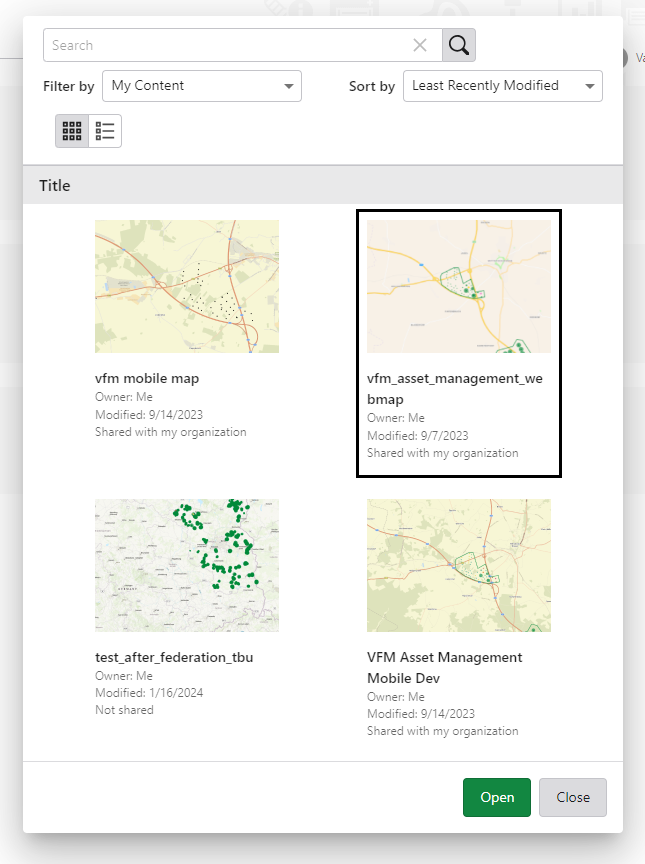Clear the search field with X icon
The width and height of the screenshot is (645, 864).
point(420,45)
